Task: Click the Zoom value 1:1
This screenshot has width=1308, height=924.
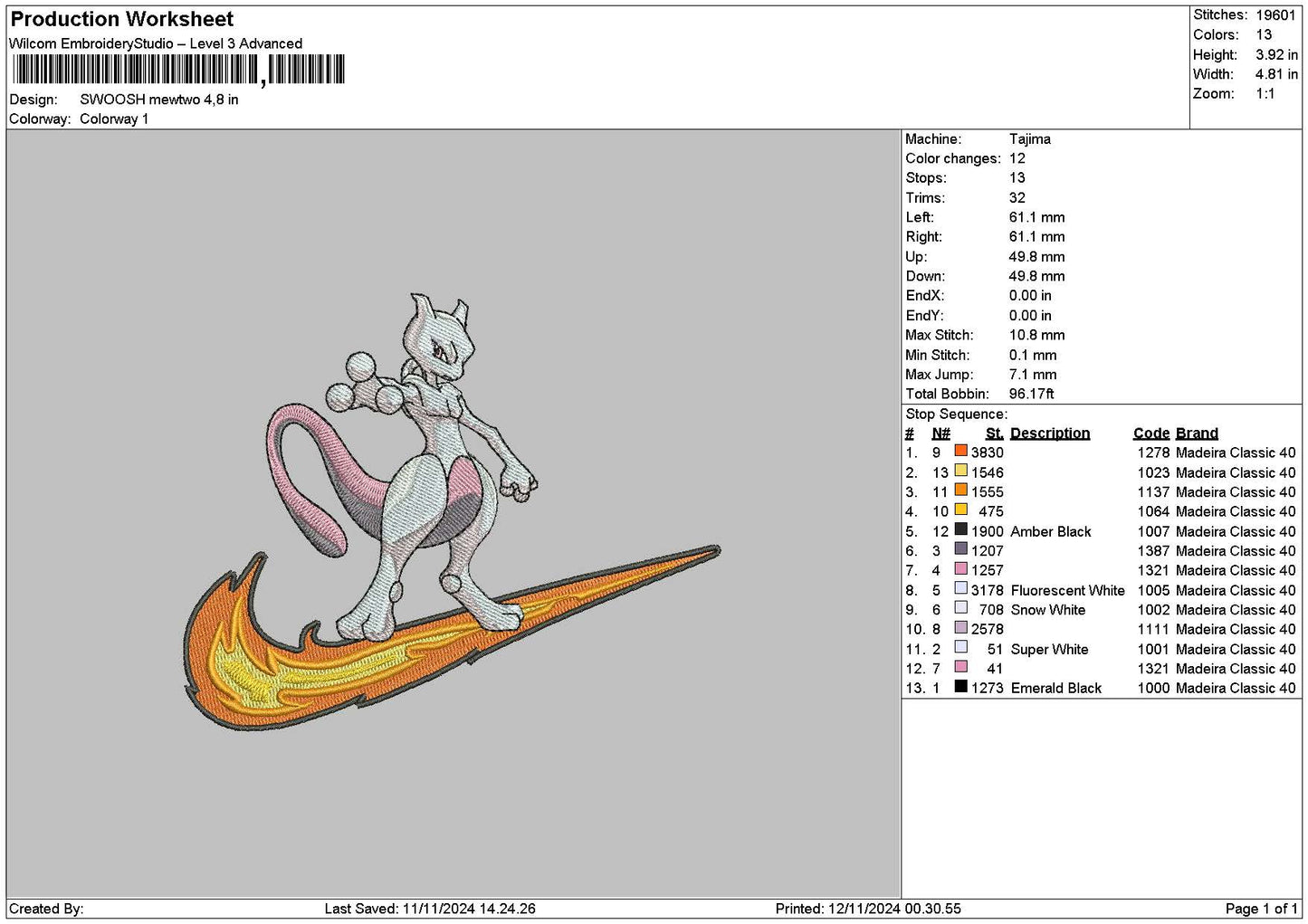Action: pos(1265,94)
